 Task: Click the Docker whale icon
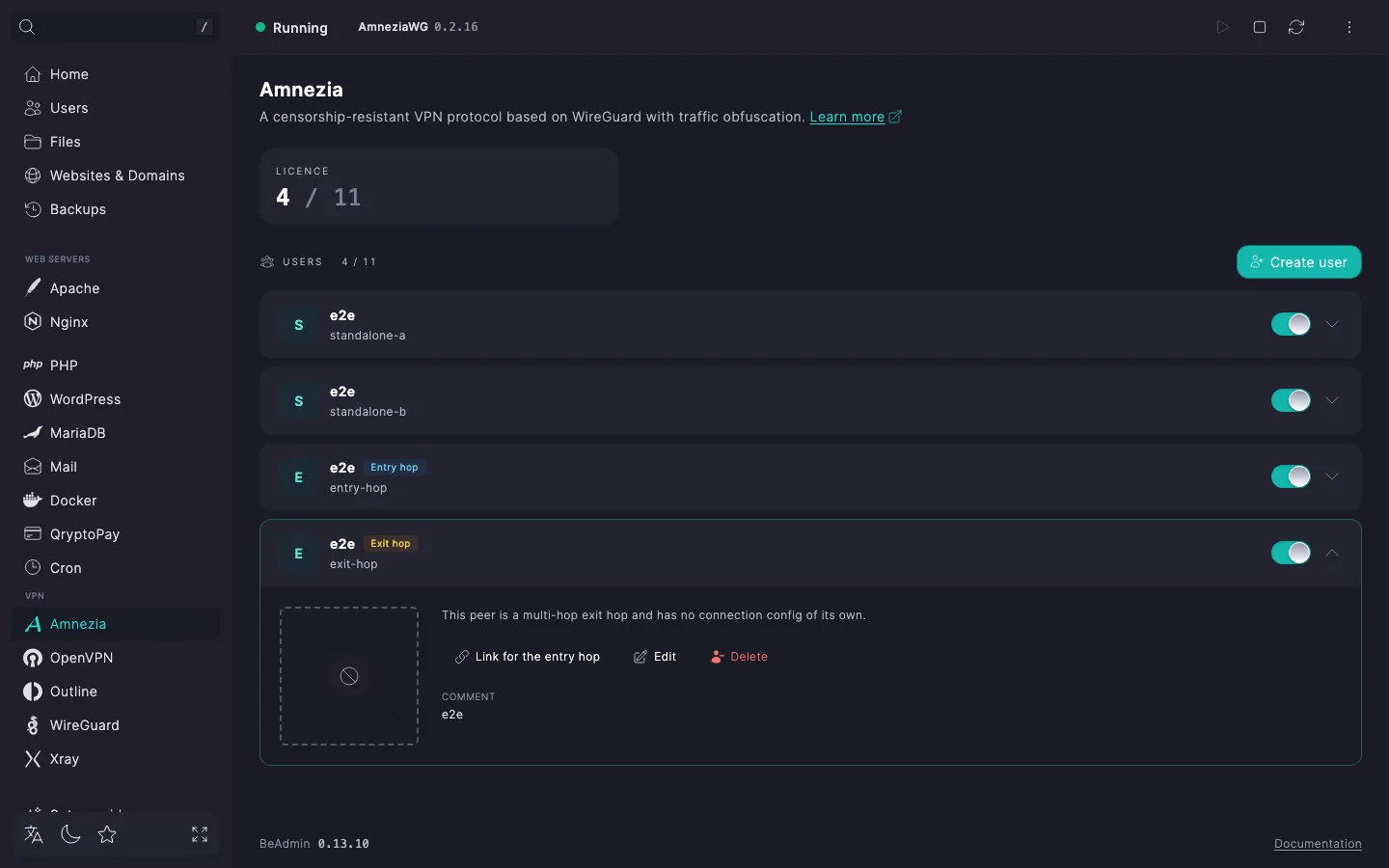pos(33,501)
